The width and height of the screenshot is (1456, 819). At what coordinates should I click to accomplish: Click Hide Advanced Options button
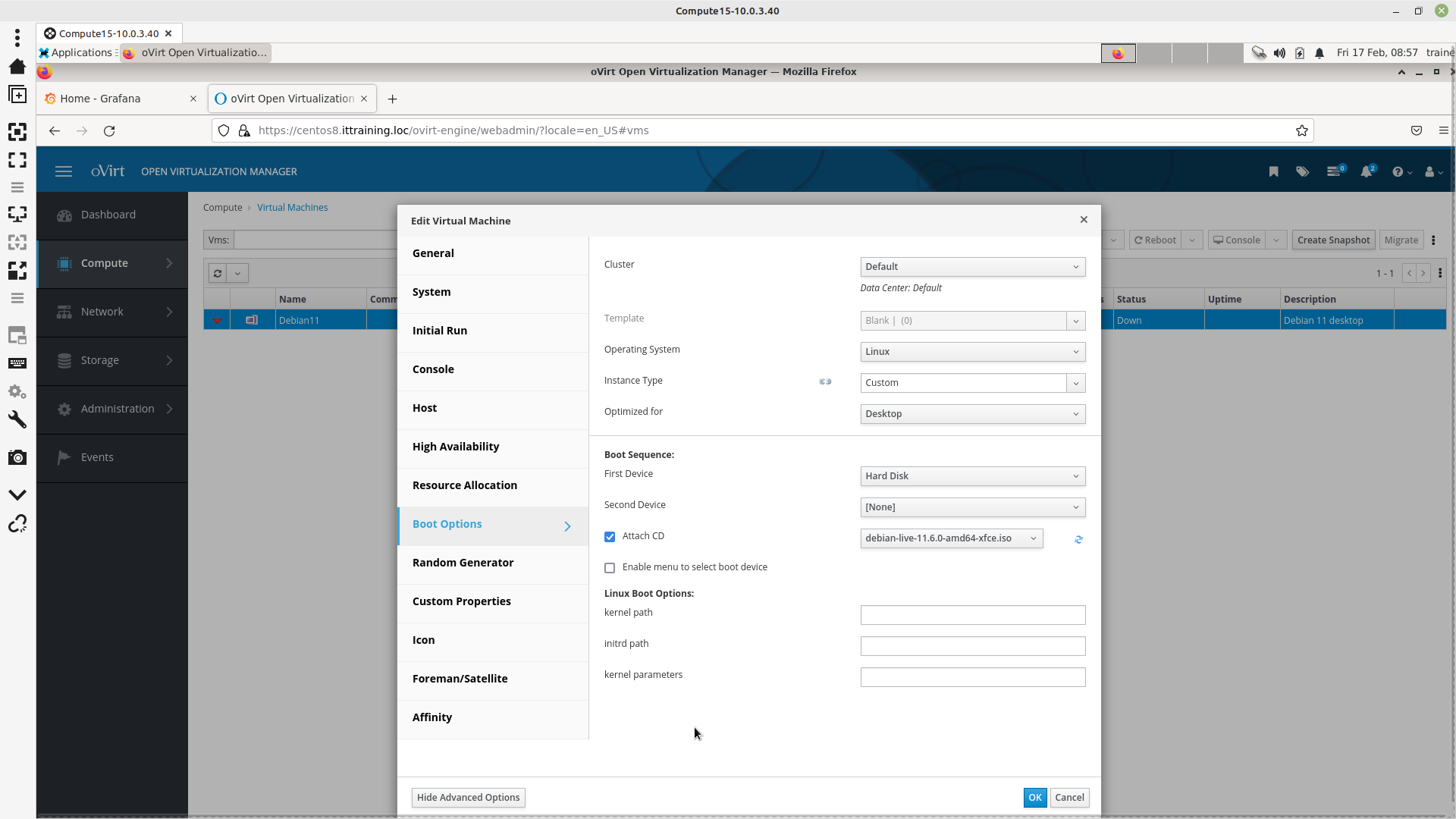(468, 798)
